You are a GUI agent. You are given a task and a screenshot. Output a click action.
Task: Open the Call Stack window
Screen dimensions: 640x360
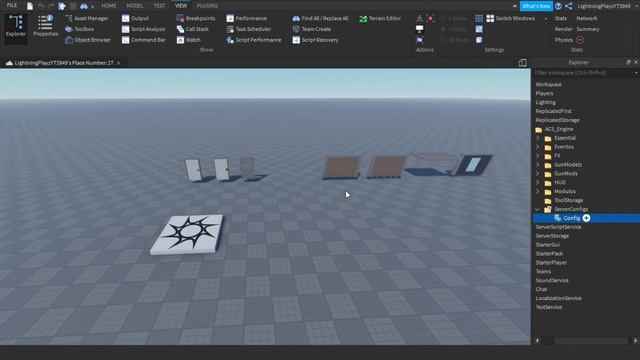(192, 29)
